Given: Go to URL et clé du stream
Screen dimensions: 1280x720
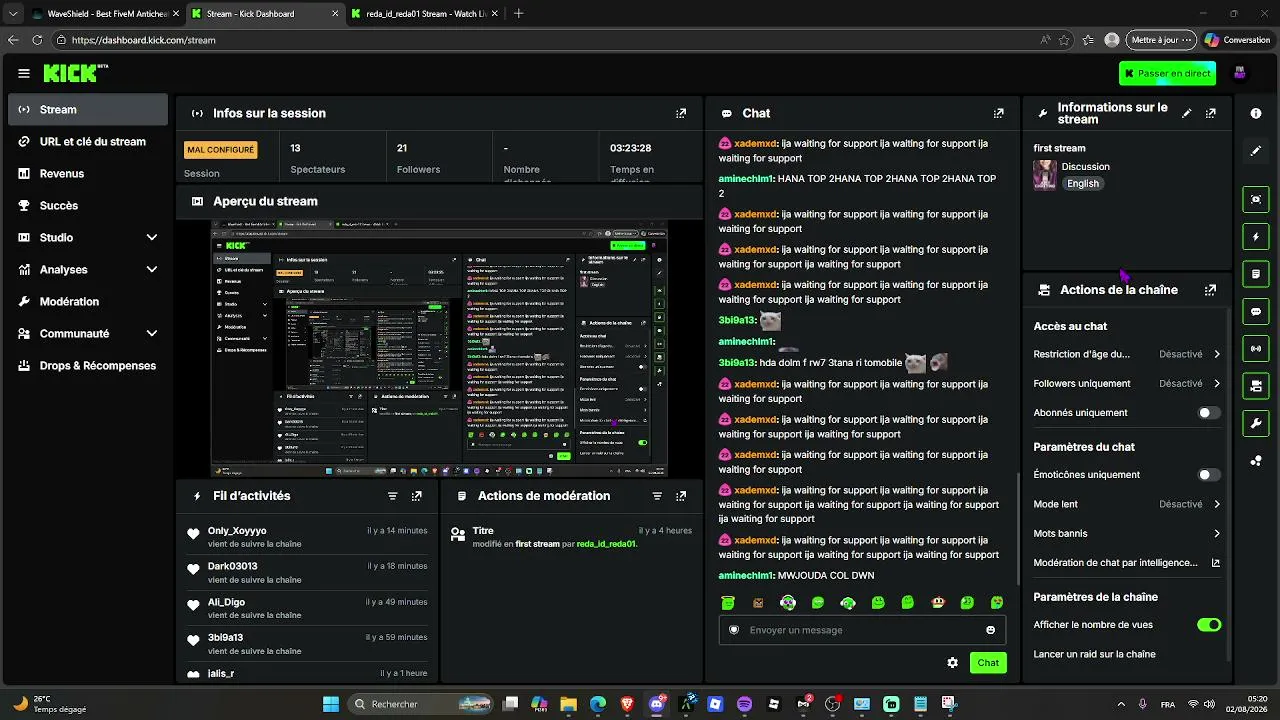Looking at the screenshot, I should pyautogui.click(x=88, y=142).
